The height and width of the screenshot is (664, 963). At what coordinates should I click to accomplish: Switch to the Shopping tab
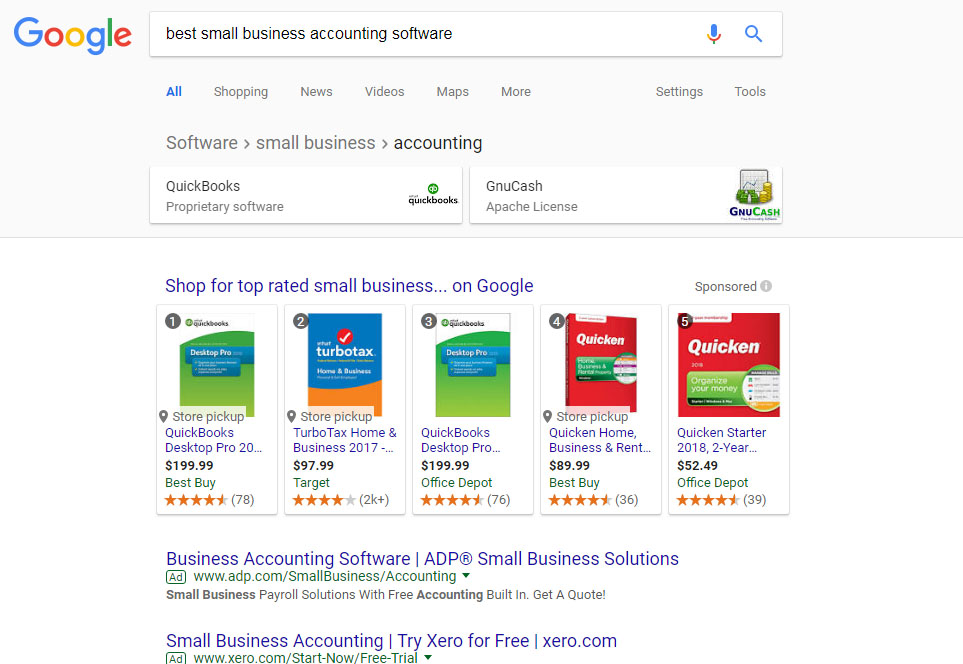[x=241, y=92]
